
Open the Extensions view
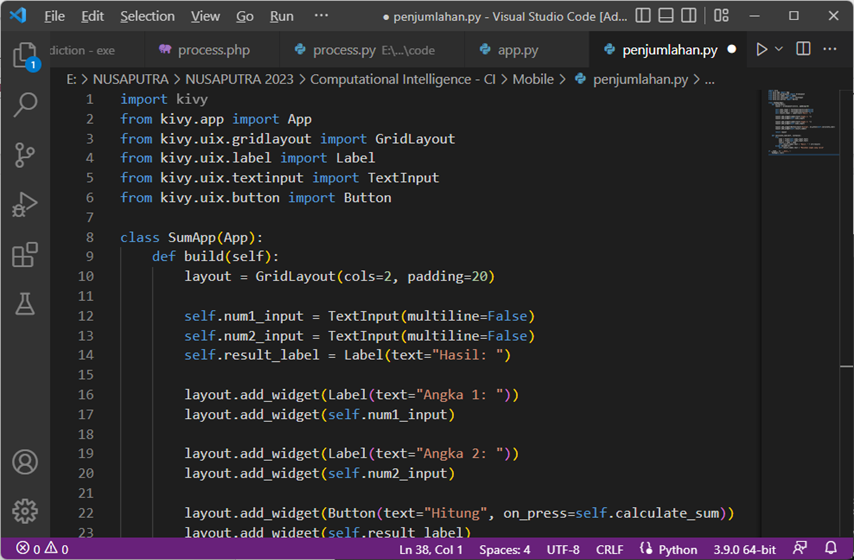24,255
